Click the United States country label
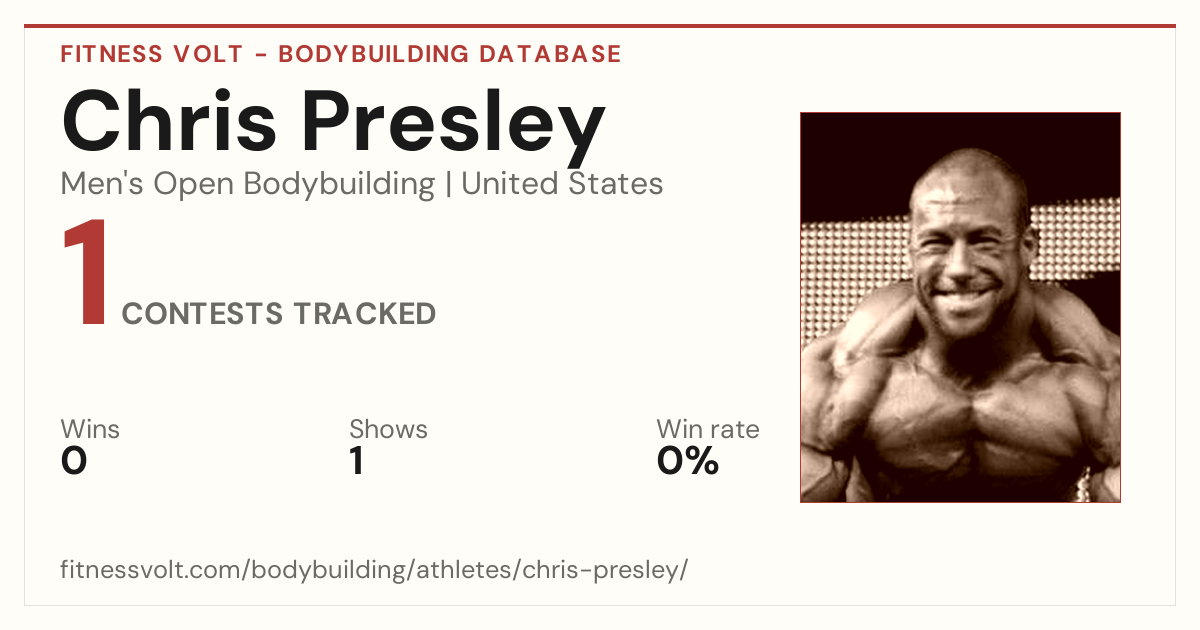Viewport: 1200px width, 630px height. 562,184
